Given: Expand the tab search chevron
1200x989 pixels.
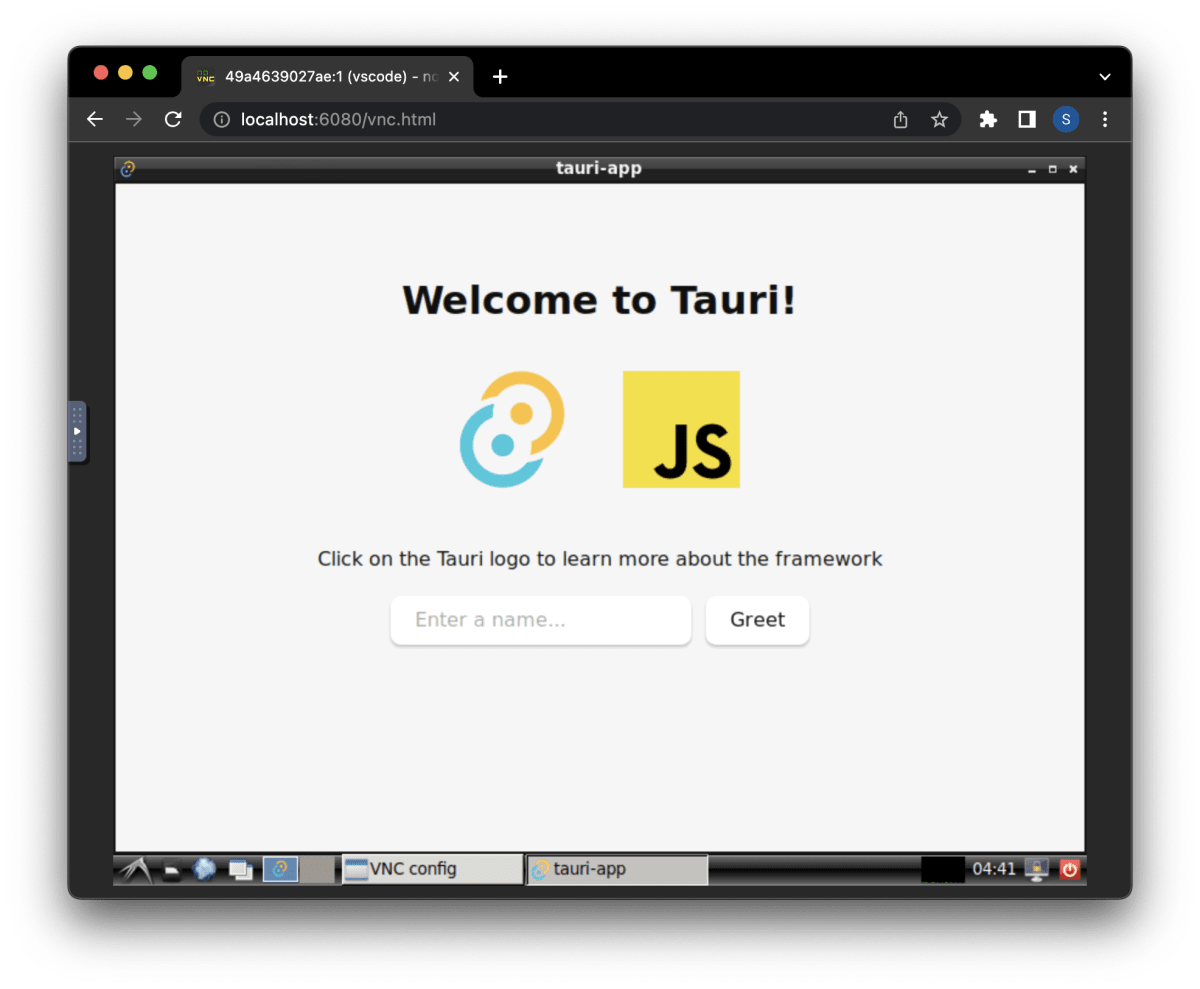Looking at the screenshot, I should 1105,77.
